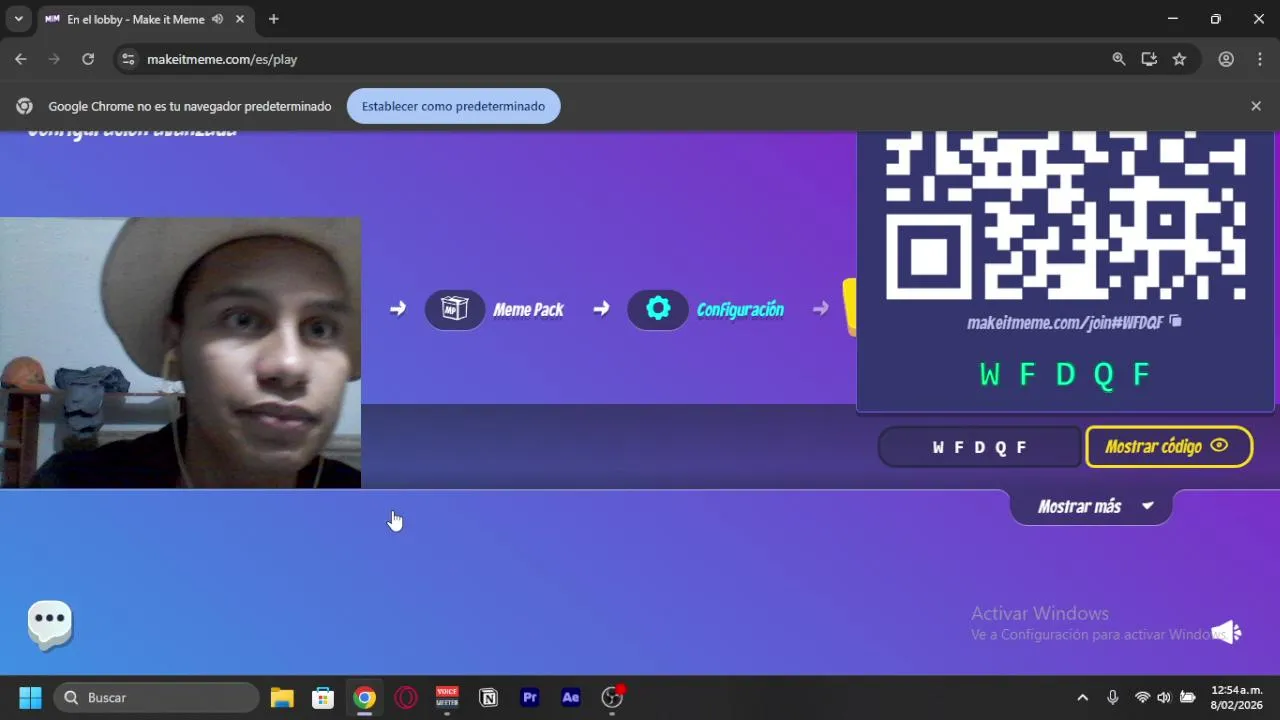Screen dimensions: 1280x720
Task: Expand the Mostrar más dropdown
Action: pyautogui.click(x=1091, y=507)
